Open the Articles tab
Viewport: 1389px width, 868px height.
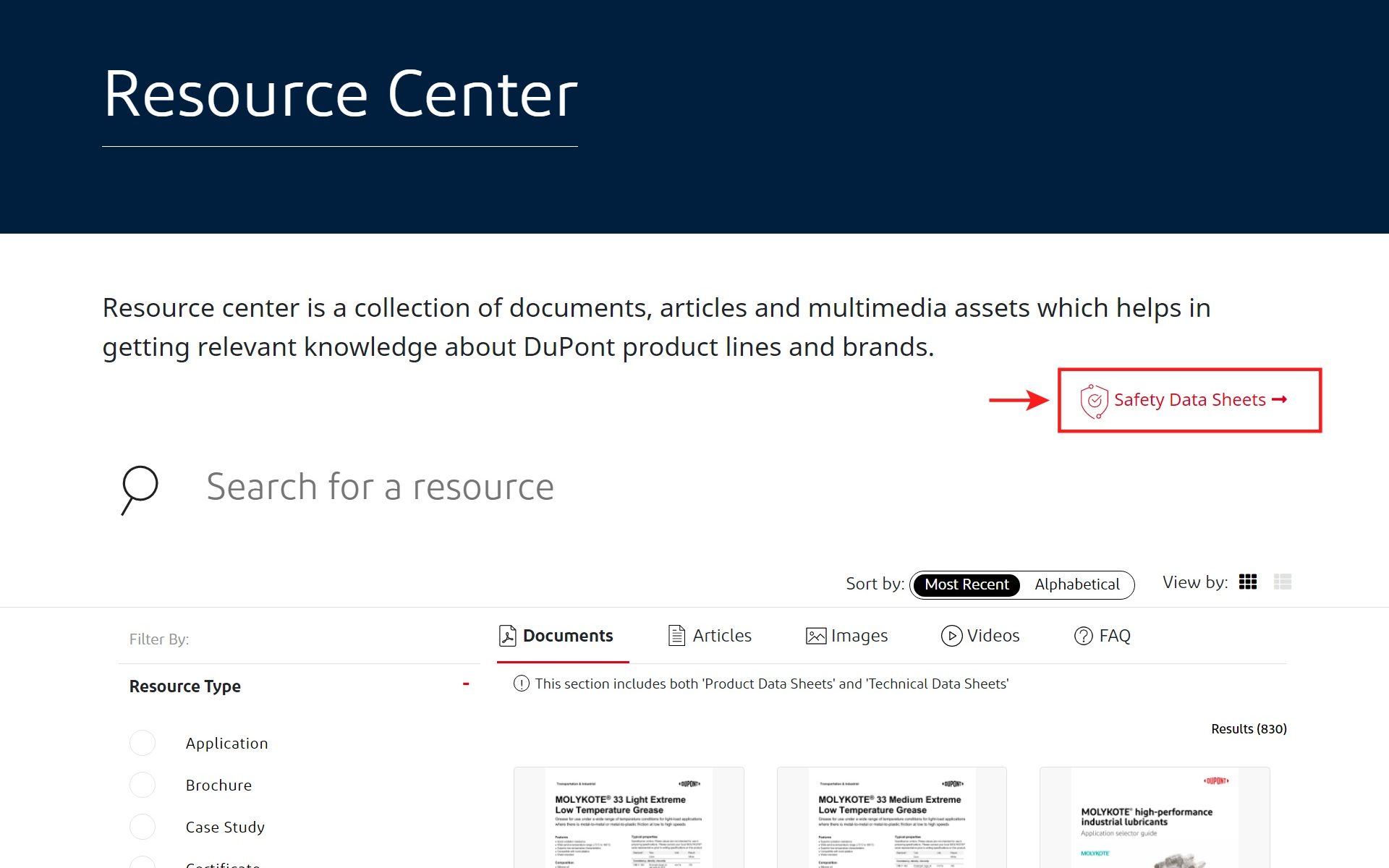point(710,636)
